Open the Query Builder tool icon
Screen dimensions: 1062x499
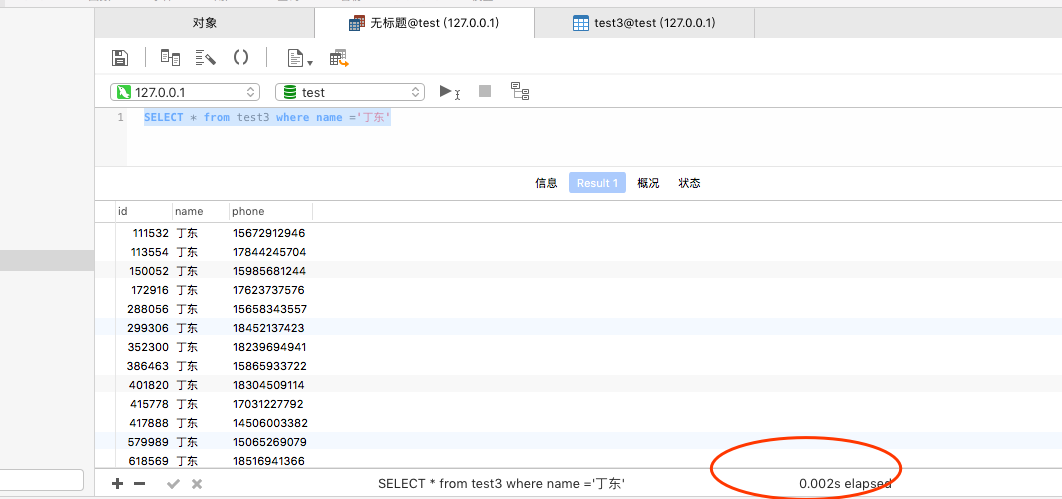[x=170, y=58]
